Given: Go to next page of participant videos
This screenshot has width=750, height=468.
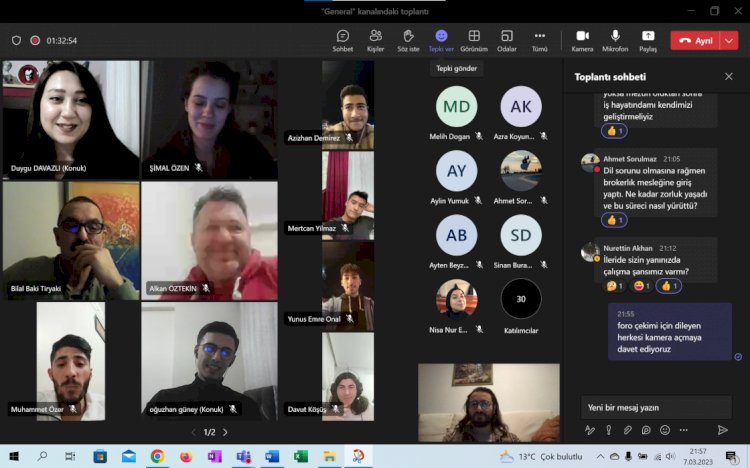Looking at the screenshot, I should pos(225,432).
